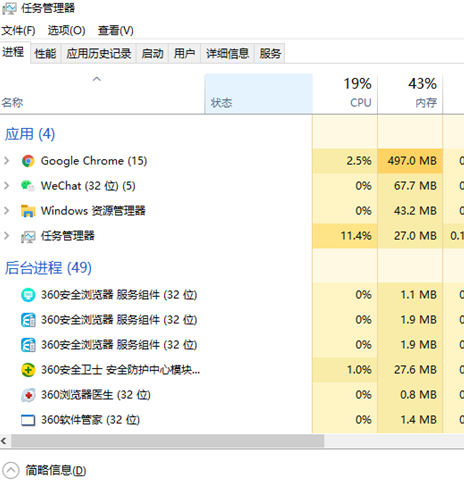Open the 启动 tab
The height and width of the screenshot is (486, 464).
(152, 53)
